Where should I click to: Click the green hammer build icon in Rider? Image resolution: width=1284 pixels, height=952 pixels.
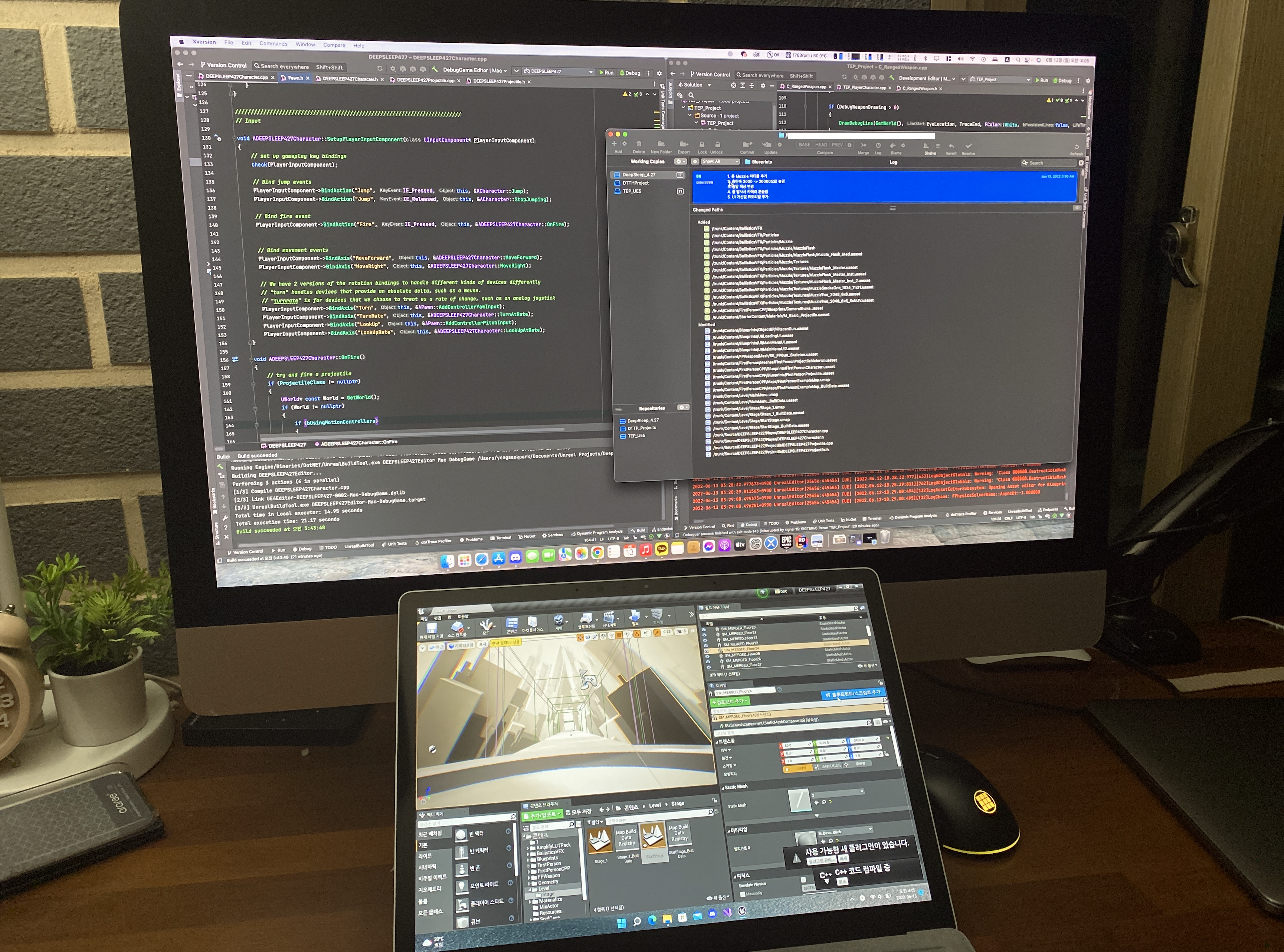[435, 70]
